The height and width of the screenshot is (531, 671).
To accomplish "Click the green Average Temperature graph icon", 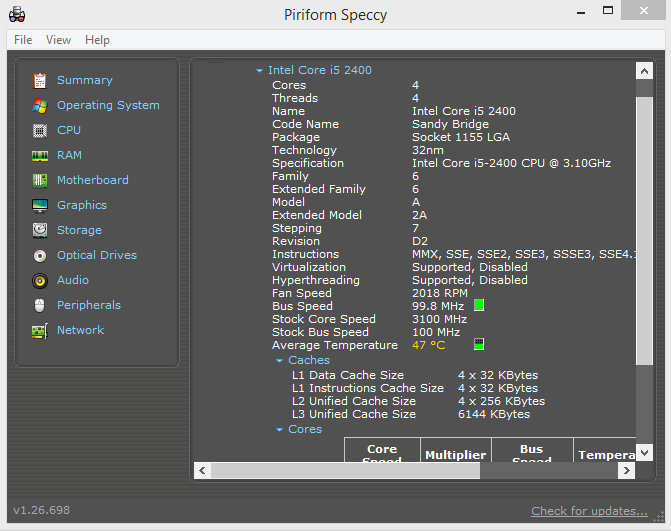I will pos(479,344).
